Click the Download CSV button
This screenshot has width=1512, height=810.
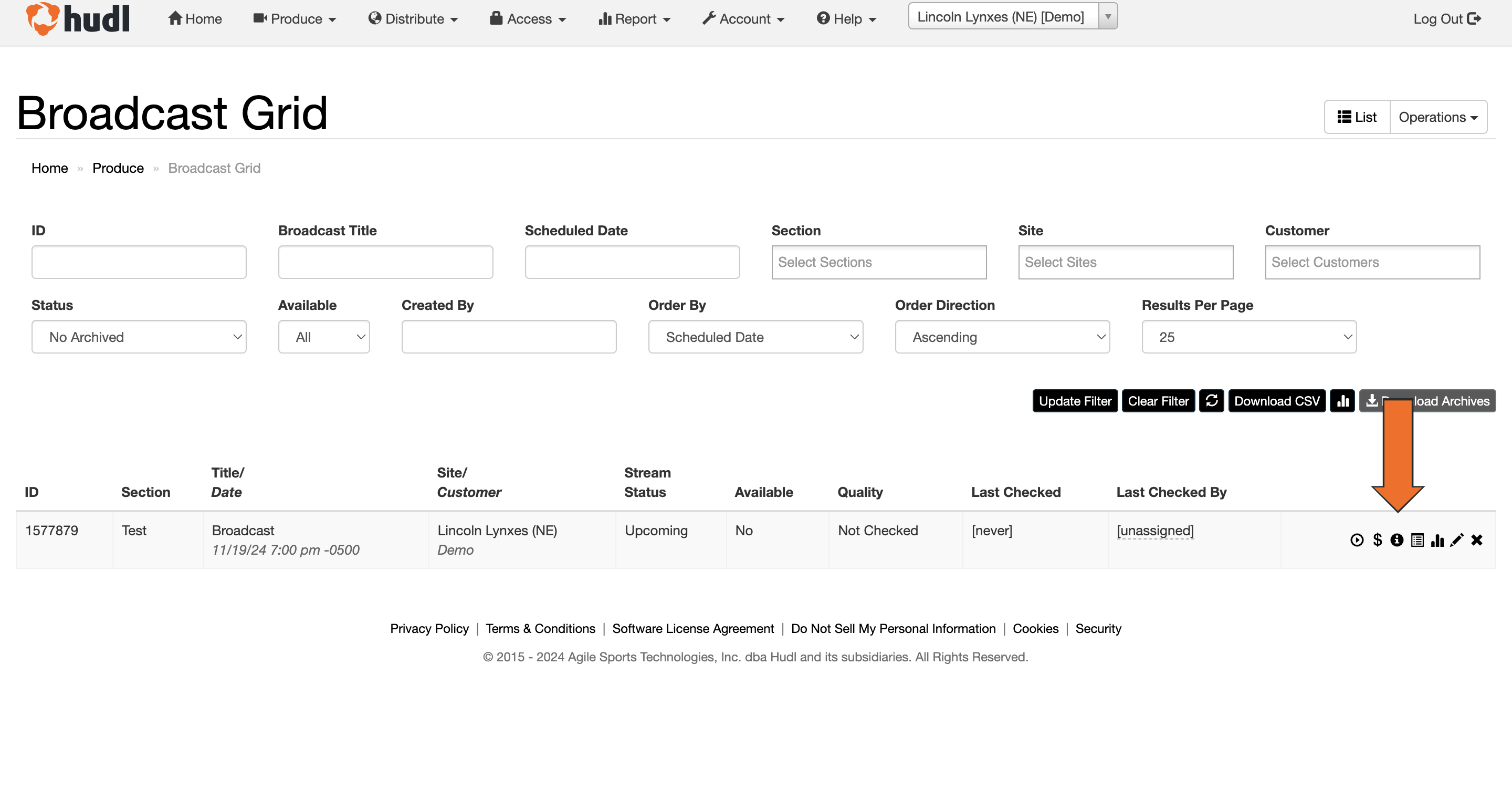click(1277, 401)
